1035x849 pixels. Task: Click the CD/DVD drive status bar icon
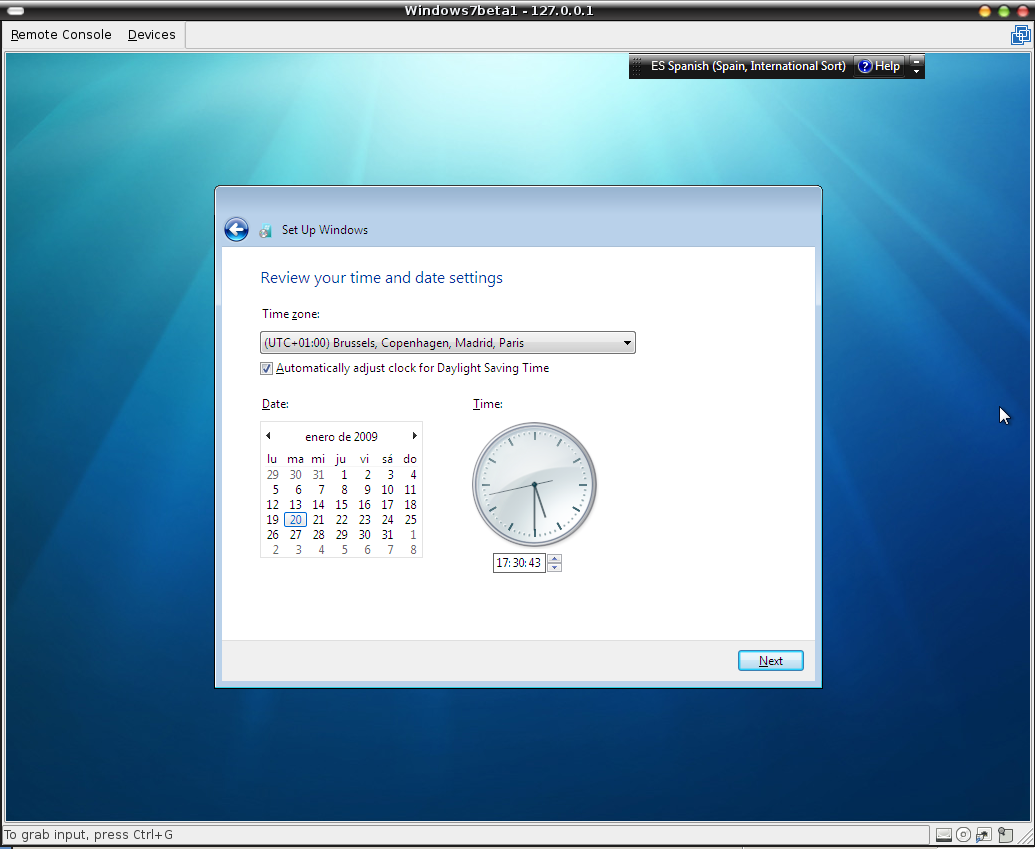pyautogui.click(x=963, y=835)
